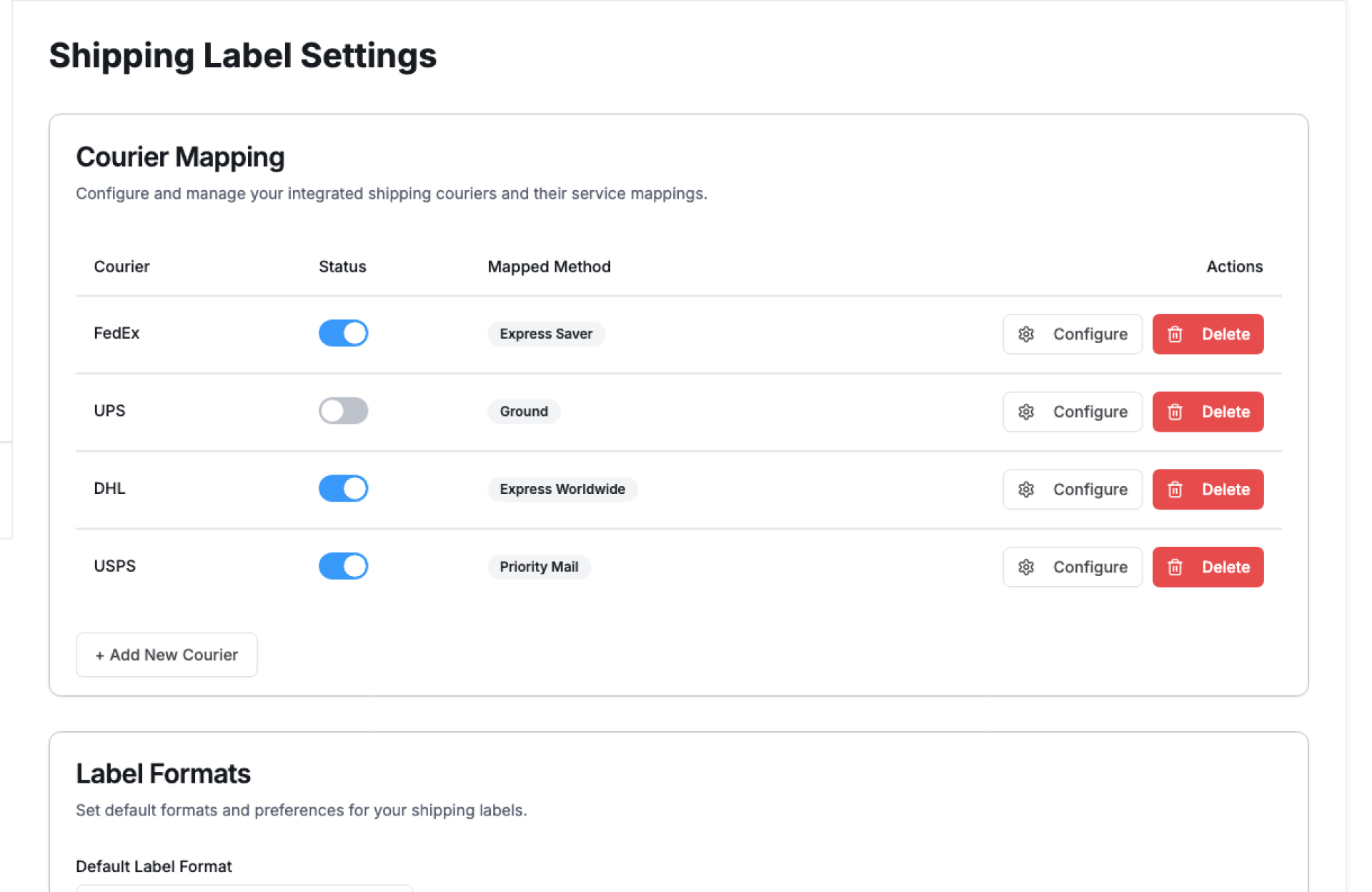Click the trash icon in DHL row
Image resolution: width=1372 pixels, height=892 pixels.
click(x=1175, y=490)
